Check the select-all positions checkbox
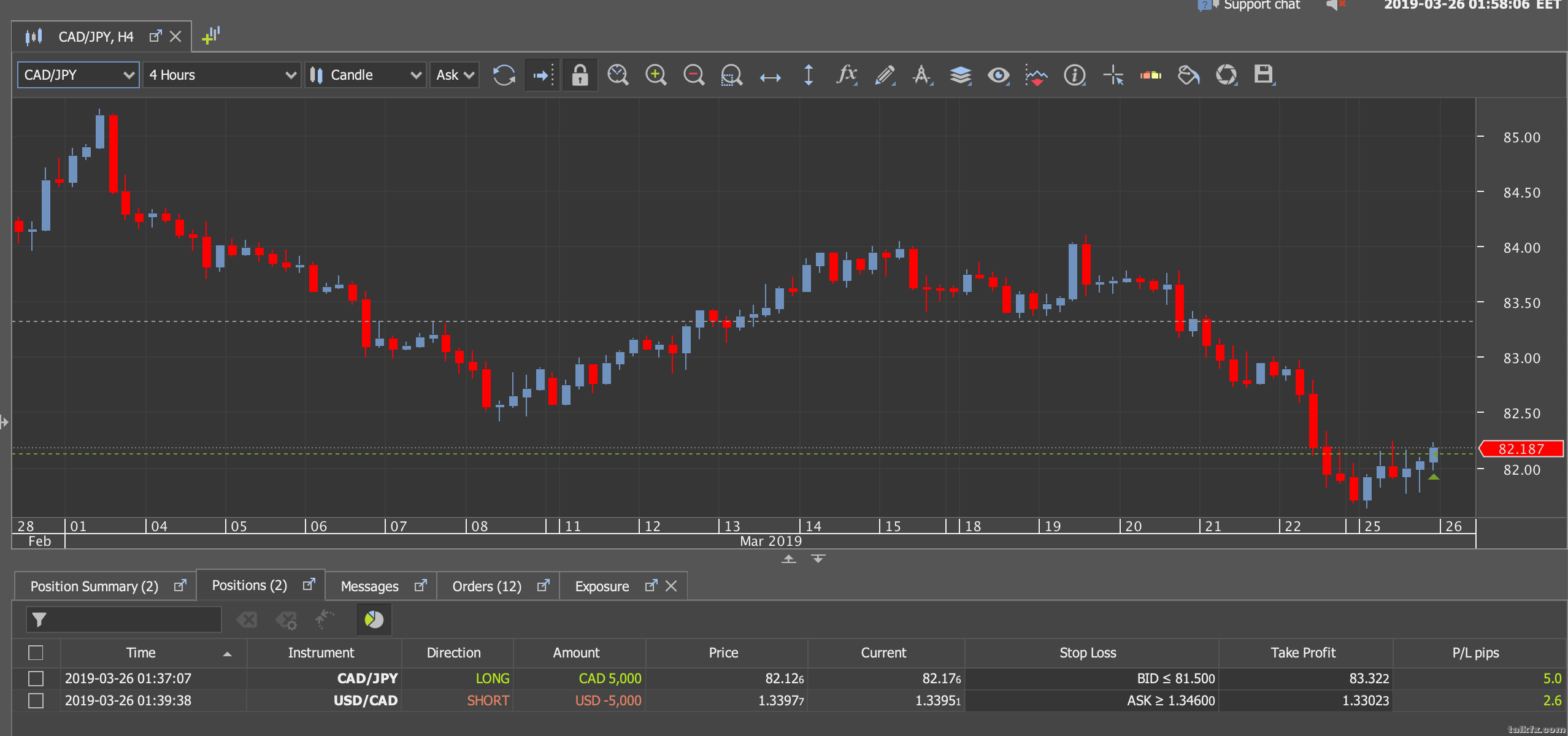 click(x=36, y=653)
